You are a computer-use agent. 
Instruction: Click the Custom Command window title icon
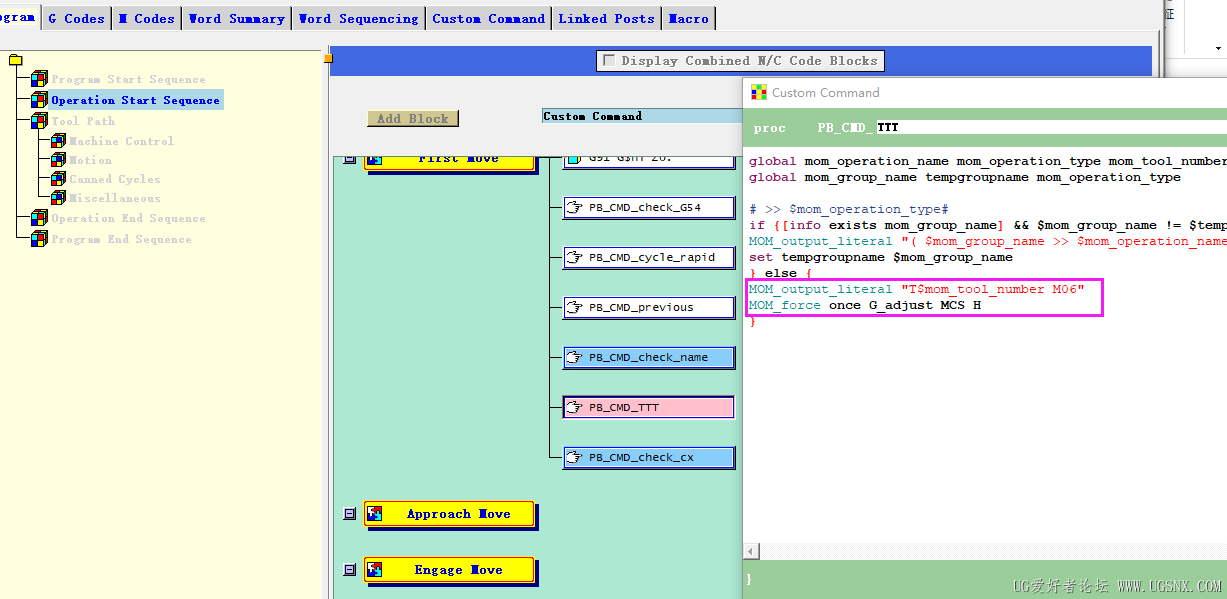(759, 93)
